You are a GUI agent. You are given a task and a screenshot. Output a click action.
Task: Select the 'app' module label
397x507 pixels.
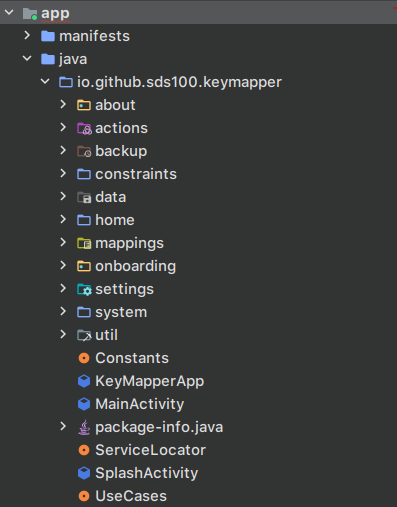click(x=55, y=14)
